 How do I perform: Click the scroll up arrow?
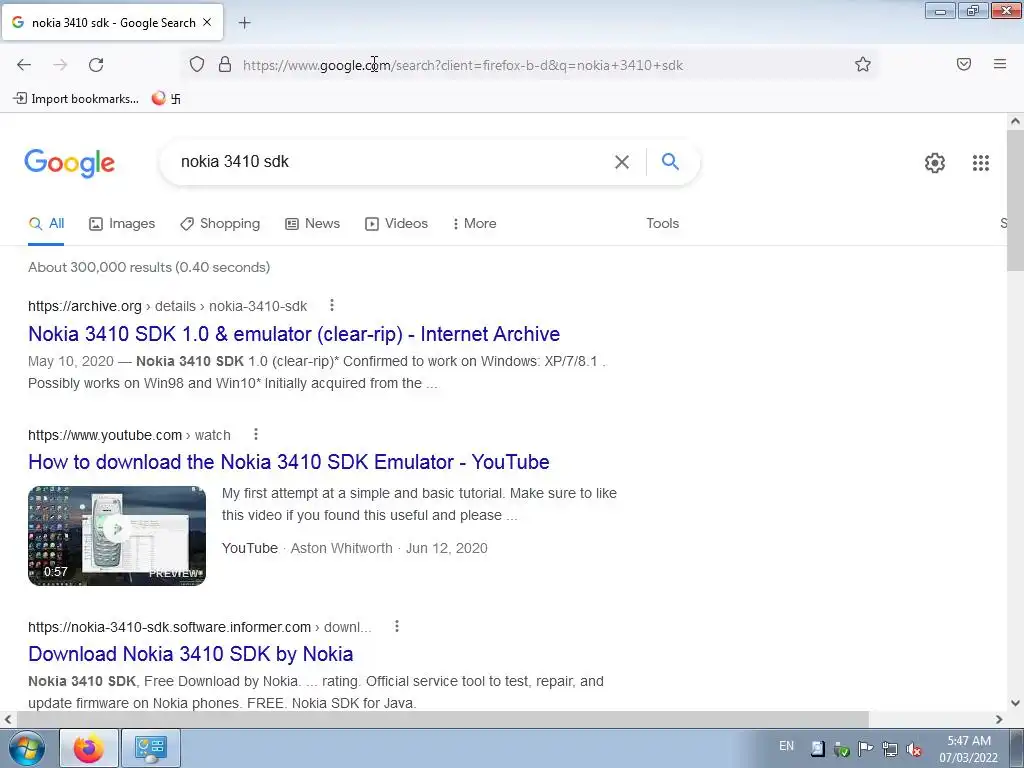(x=1015, y=121)
